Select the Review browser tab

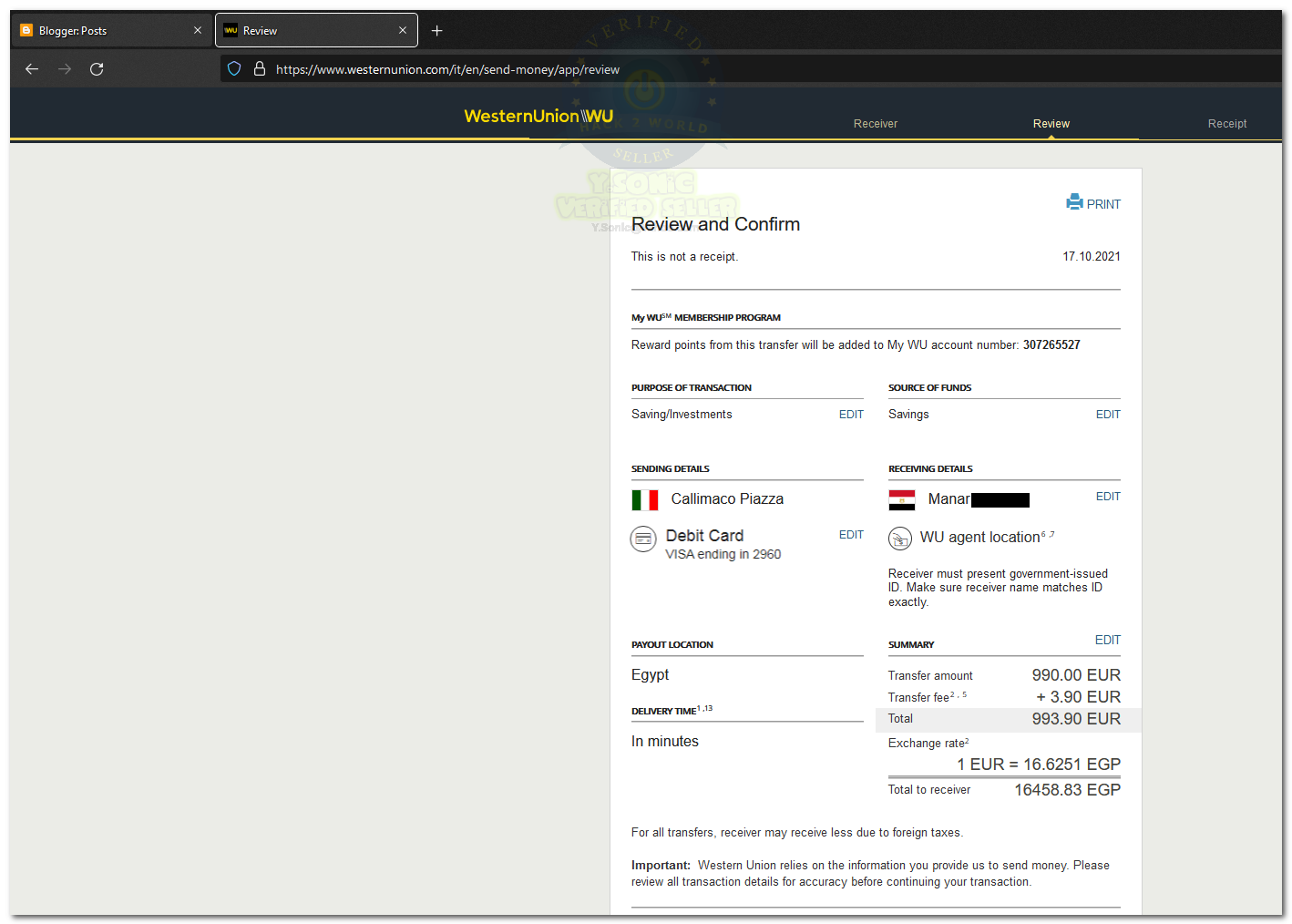316,31
